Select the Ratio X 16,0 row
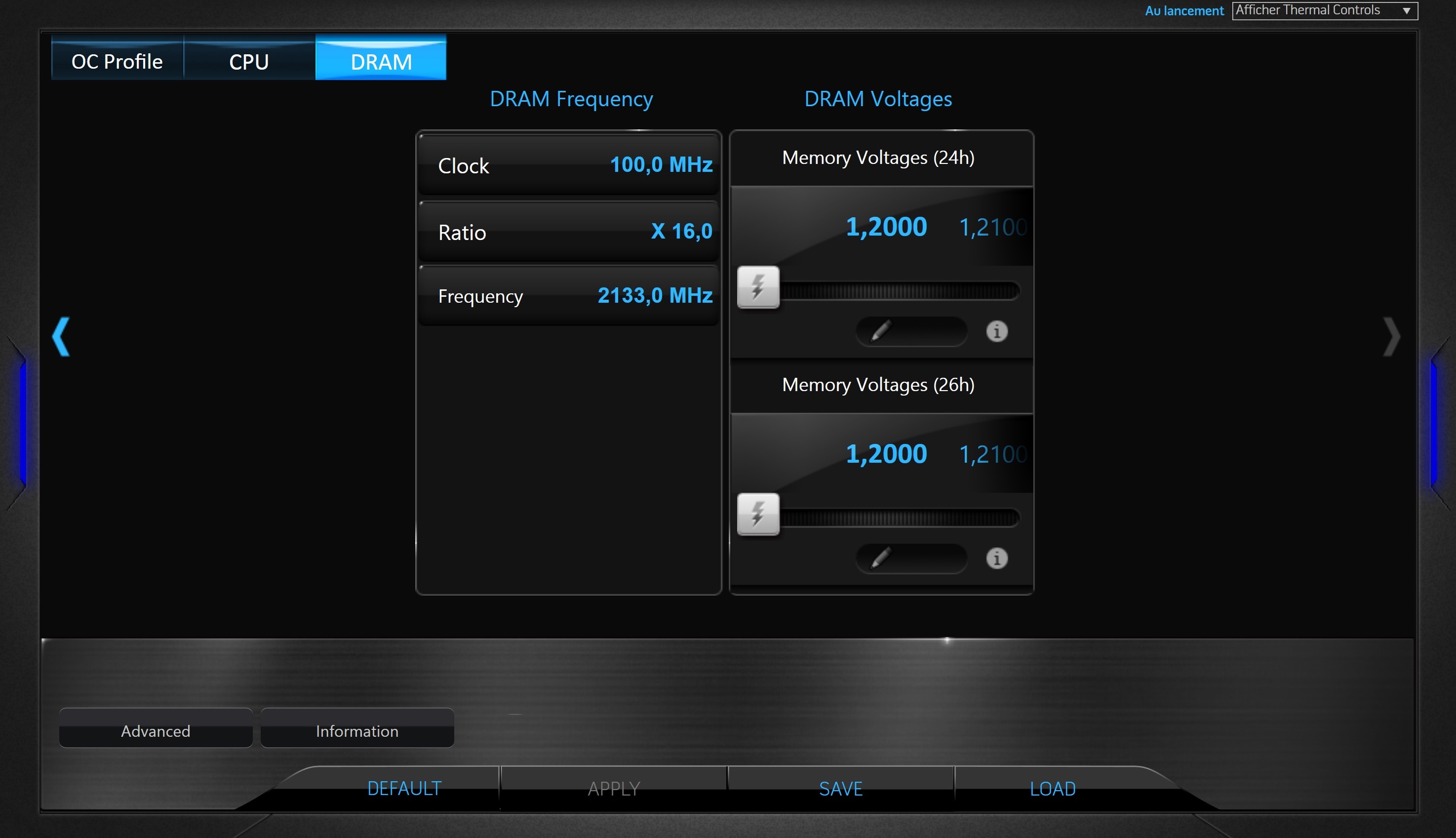Image resolution: width=1456 pixels, height=838 pixels. coord(569,232)
